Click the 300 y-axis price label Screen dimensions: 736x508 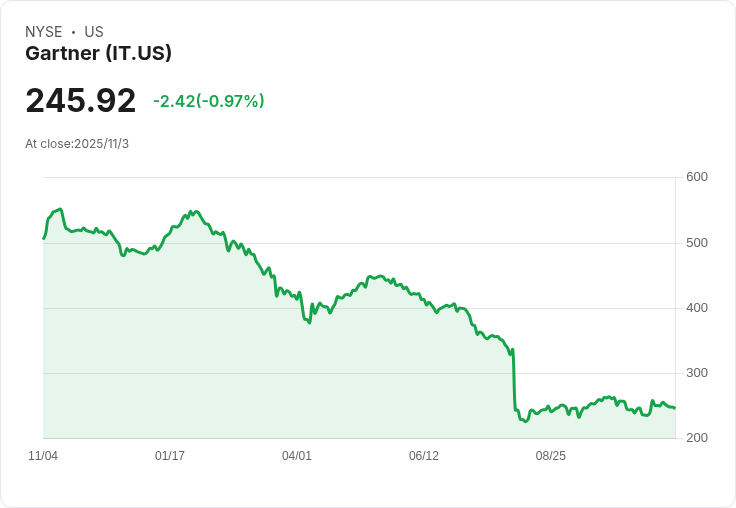[696, 373]
